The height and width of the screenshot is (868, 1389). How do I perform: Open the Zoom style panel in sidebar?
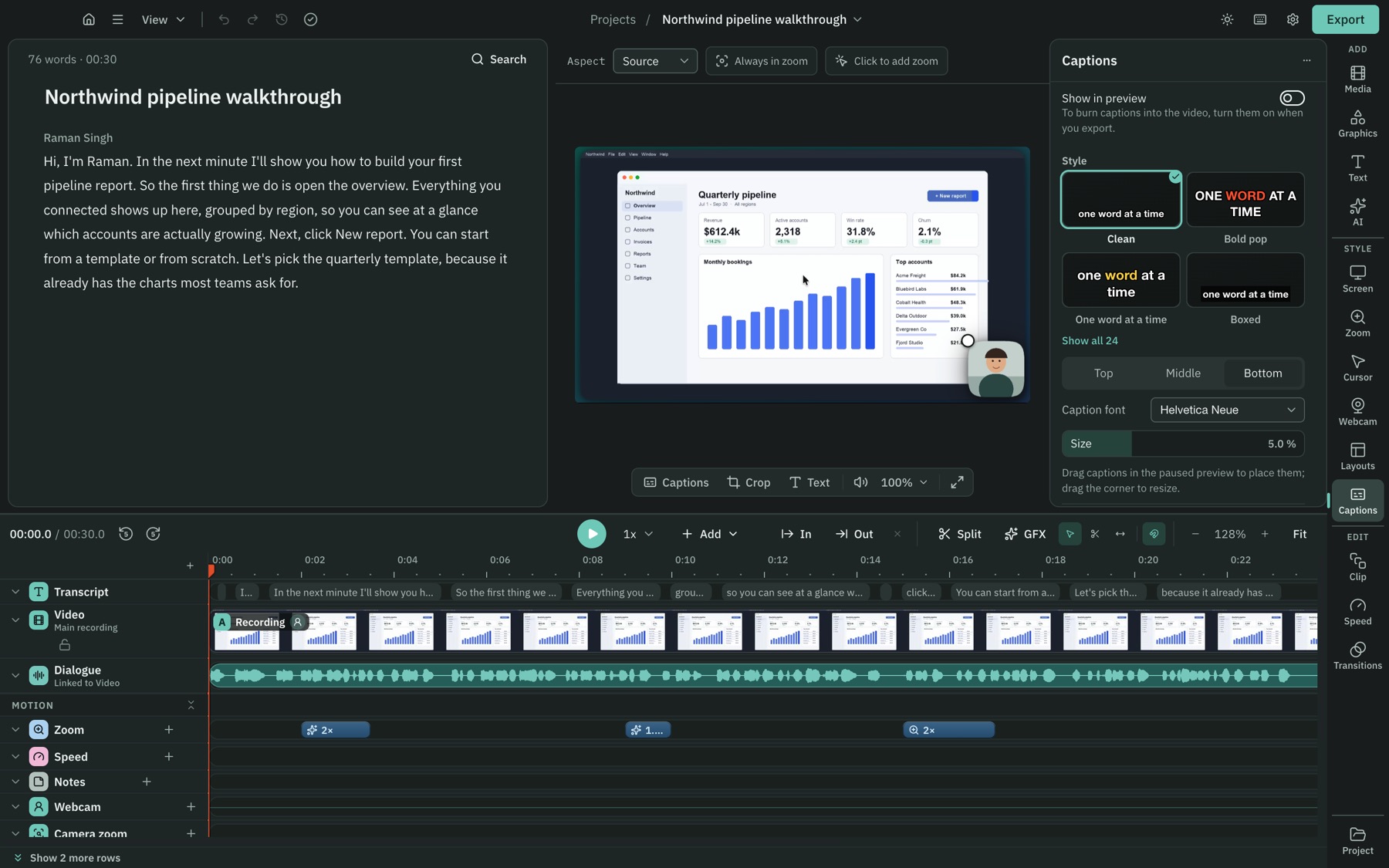click(x=1357, y=323)
